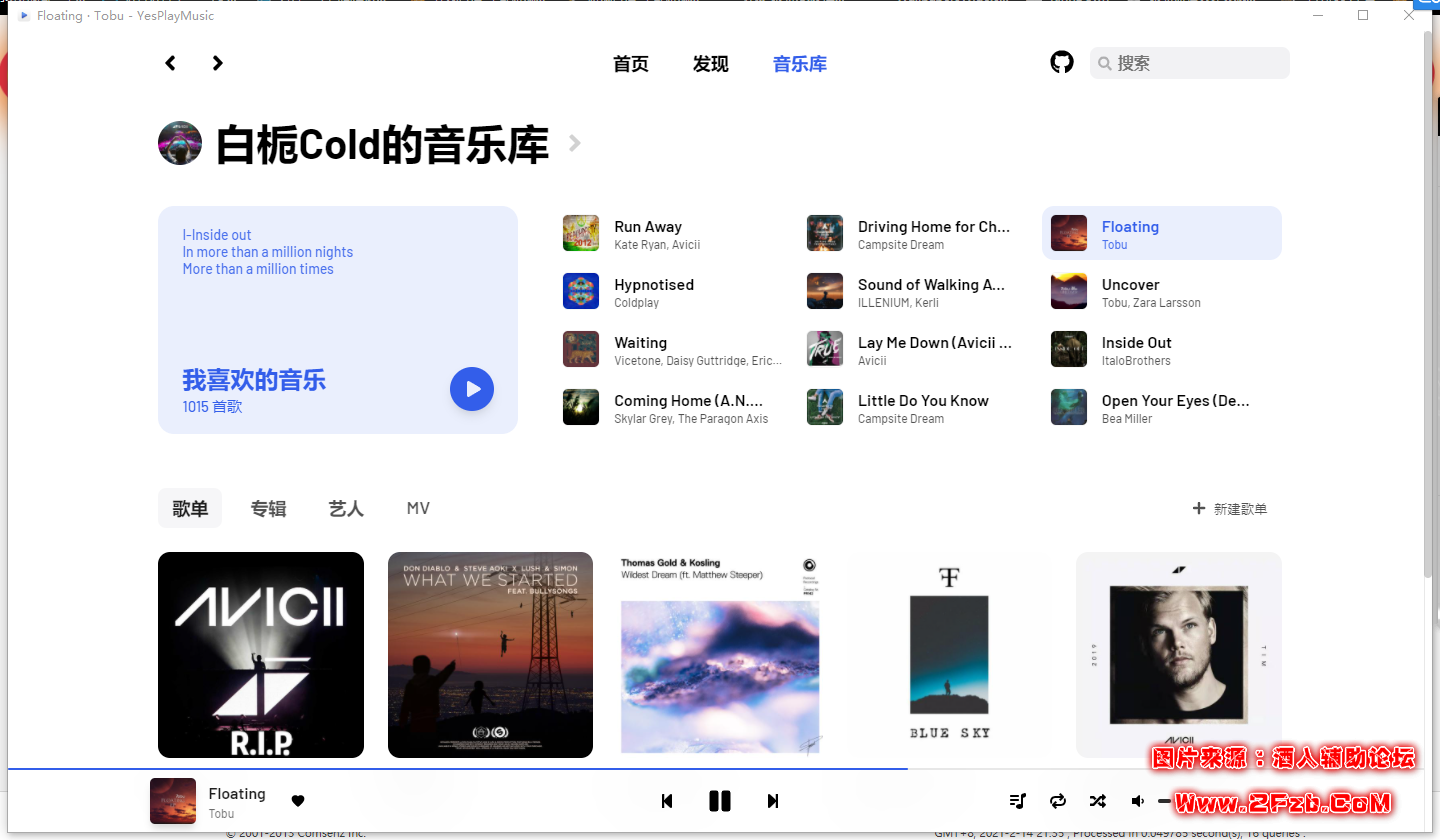Open the play queue icon
This screenshot has width=1440, height=840.
pyautogui.click(x=1017, y=800)
